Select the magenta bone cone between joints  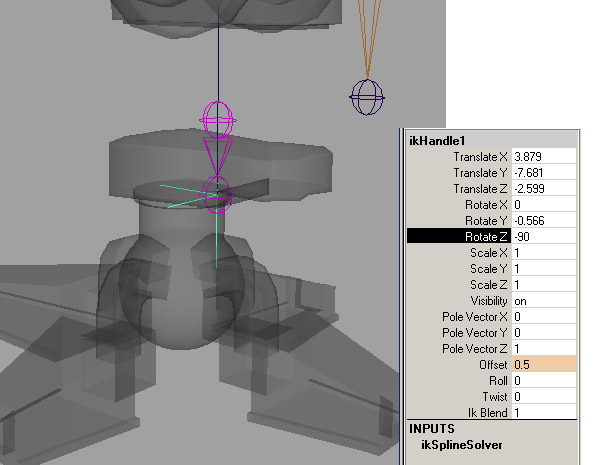tap(217, 156)
